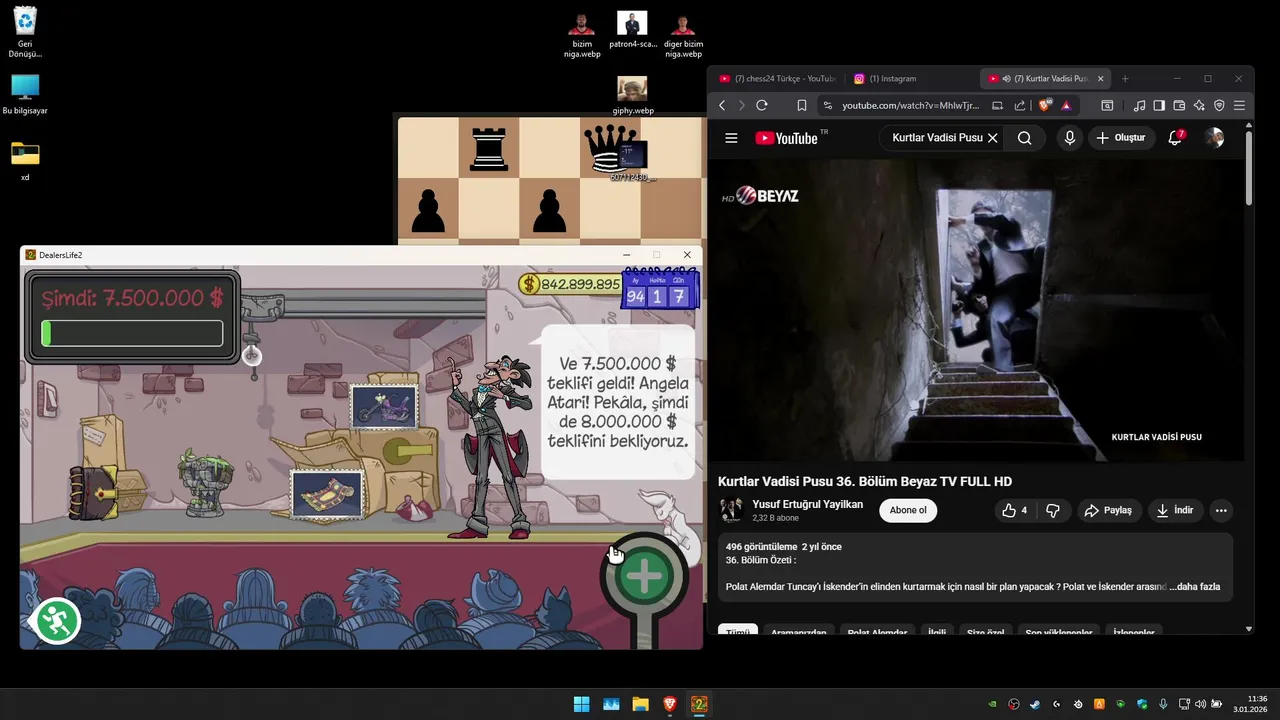
Task: Open a new browser tab
Action: (x=1125, y=78)
